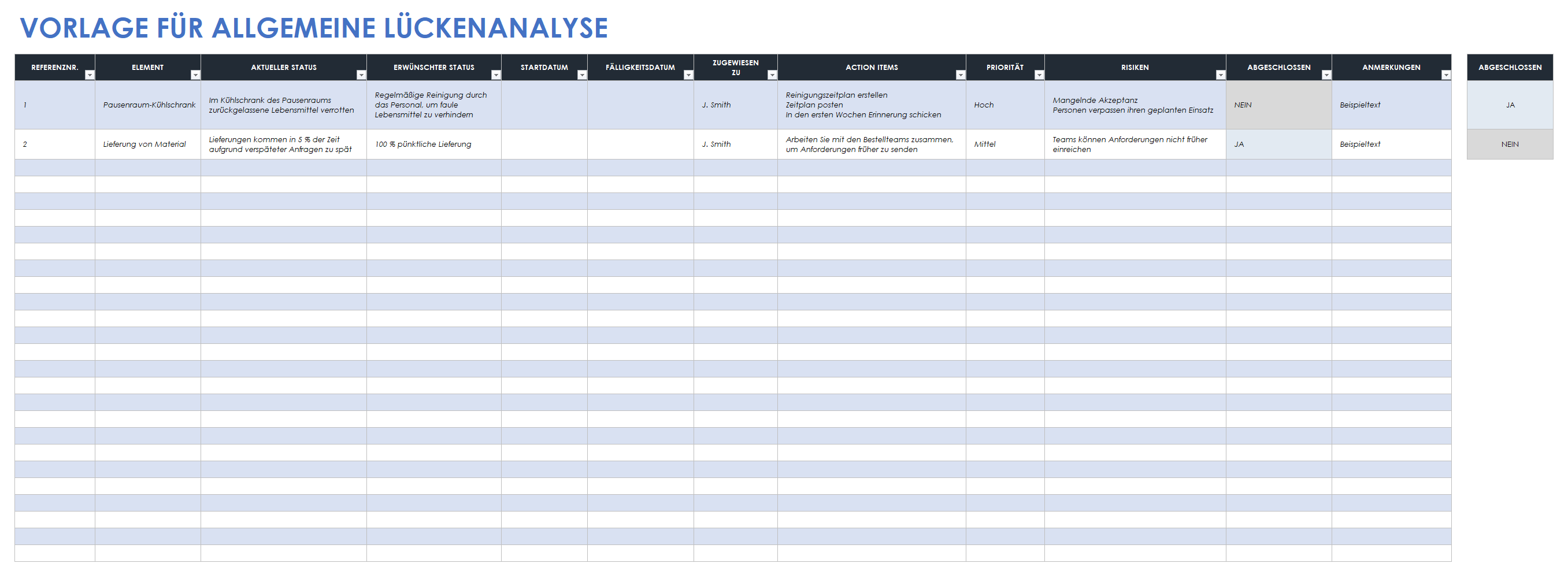Viewport: 1568px width, 578px height.
Task: Open the STARTDATUM filter dropdown
Action: 582,75
